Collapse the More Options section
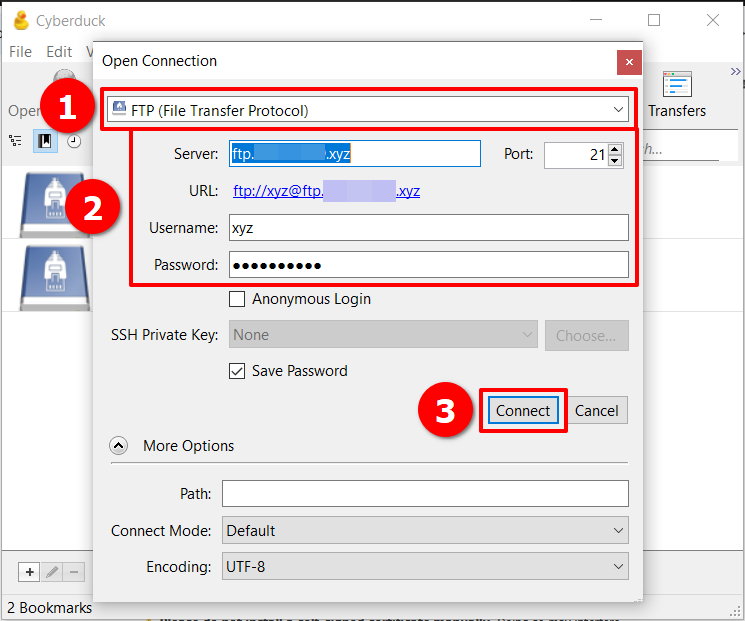This screenshot has width=745, height=621. pos(118,446)
